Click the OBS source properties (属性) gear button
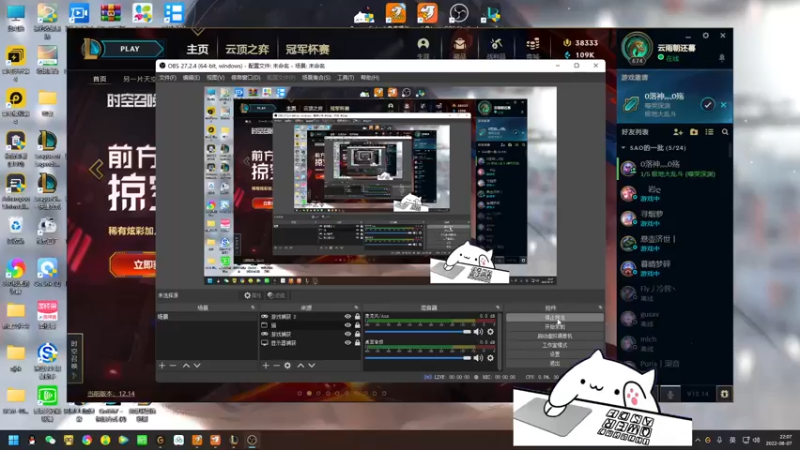Screen dimensions: 800x450 click(252, 295)
